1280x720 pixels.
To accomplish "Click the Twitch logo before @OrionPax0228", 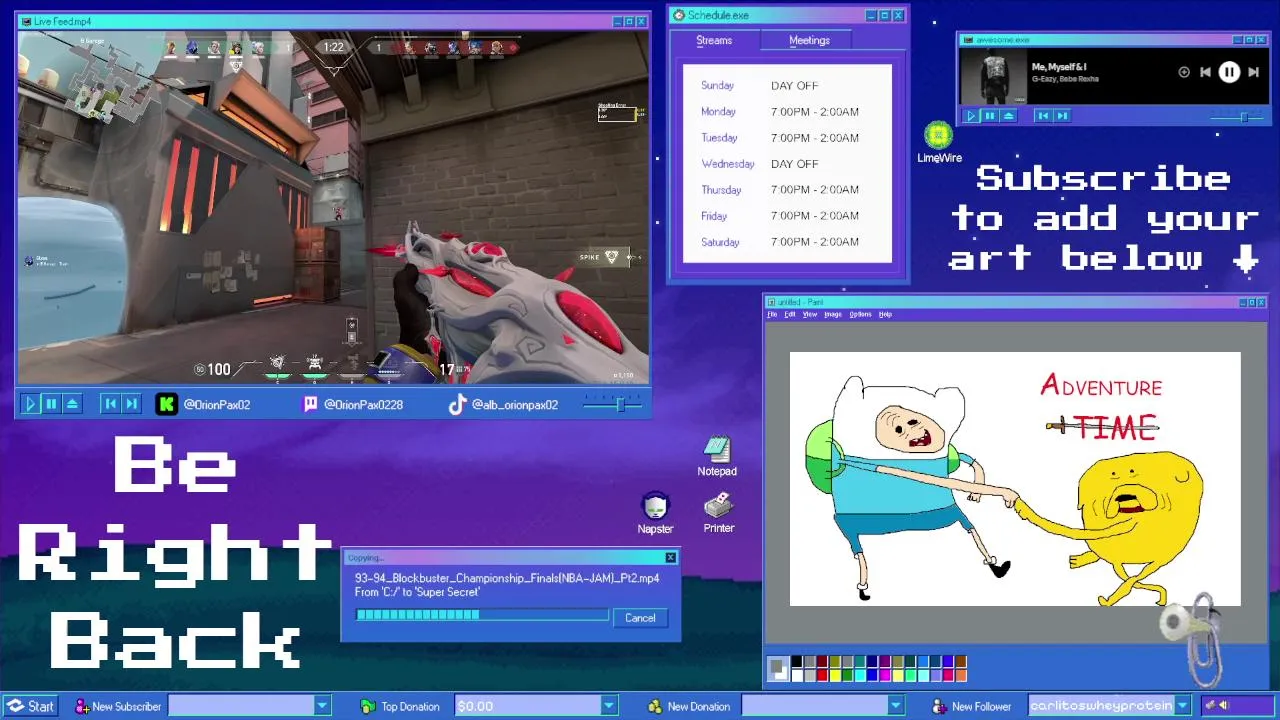I will click(x=310, y=404).
